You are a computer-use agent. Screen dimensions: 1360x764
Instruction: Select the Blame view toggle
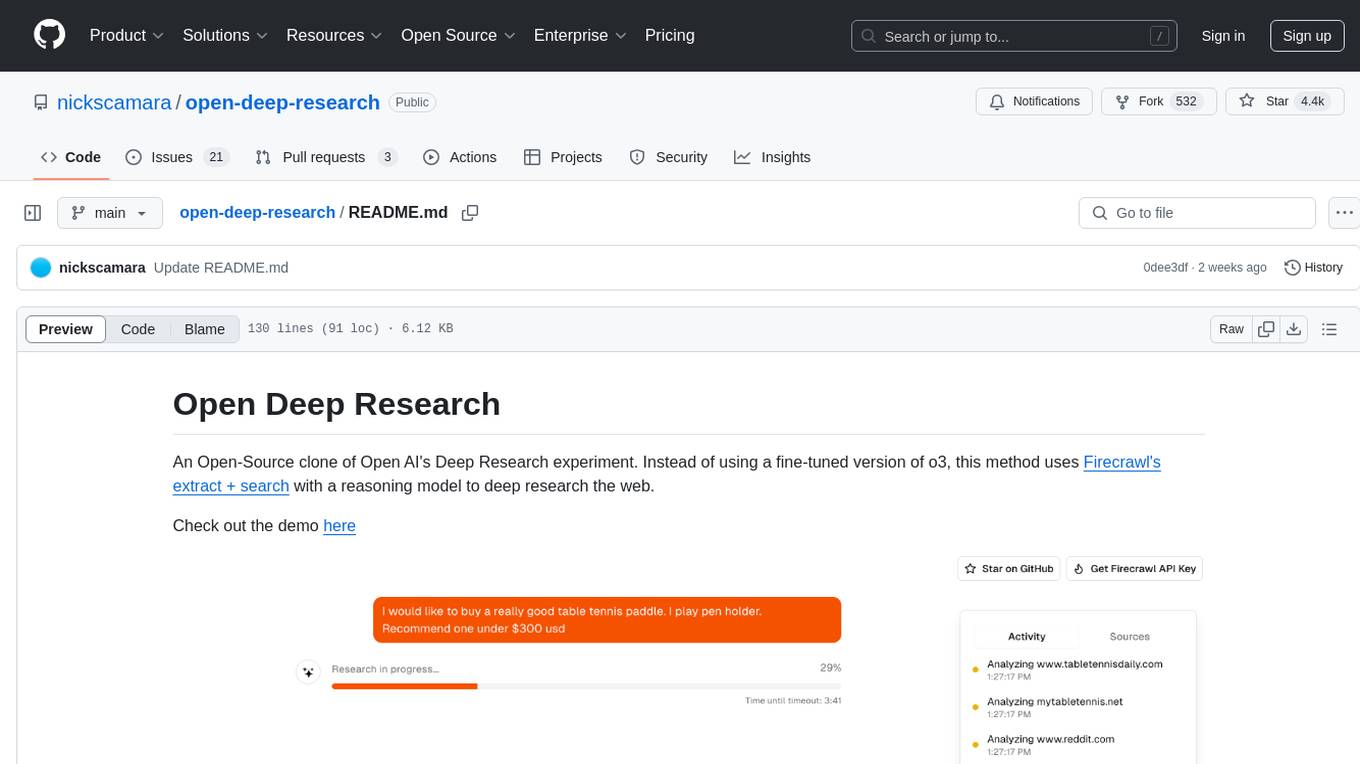(x=205, y=329)
